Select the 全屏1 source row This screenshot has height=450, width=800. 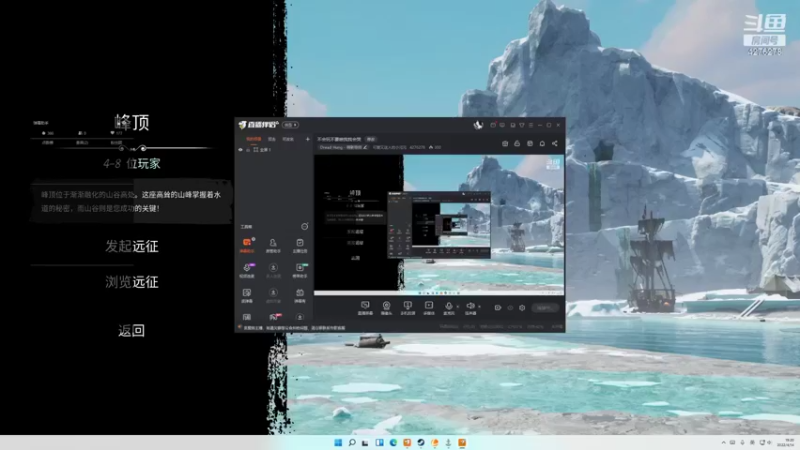[x=274, y=150]
